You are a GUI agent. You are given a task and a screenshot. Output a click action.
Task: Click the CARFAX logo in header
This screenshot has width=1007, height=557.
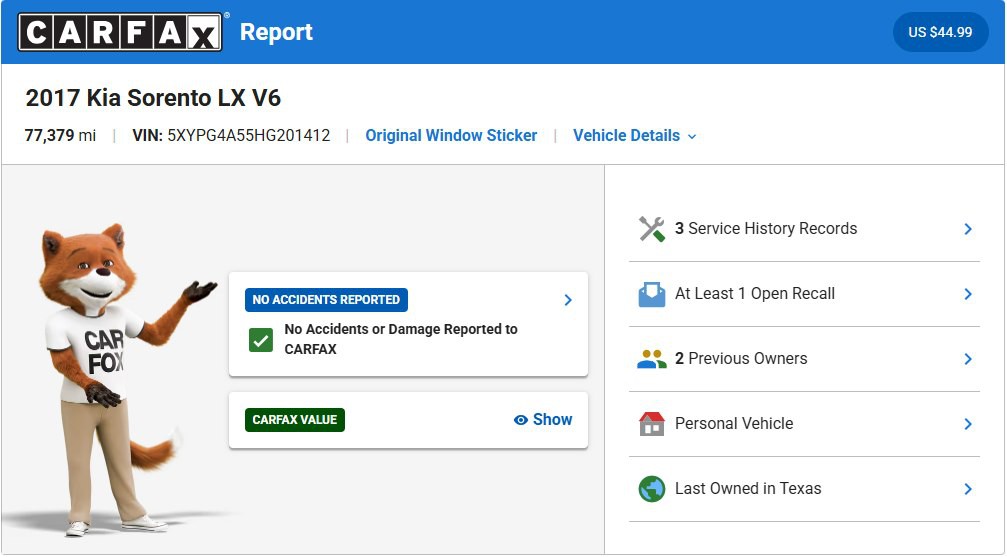tap(120, 32)
